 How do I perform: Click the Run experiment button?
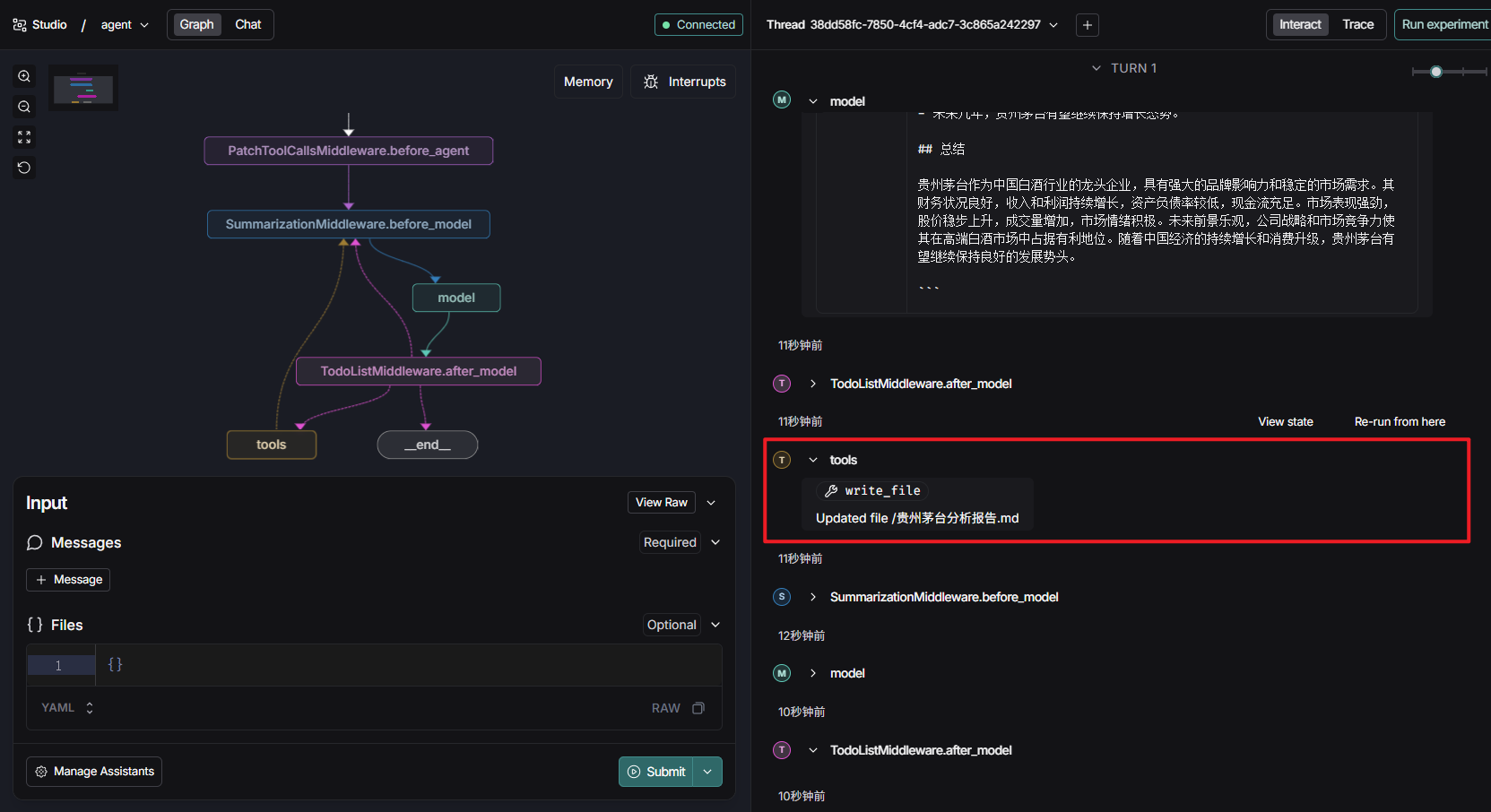[1443, 24]
